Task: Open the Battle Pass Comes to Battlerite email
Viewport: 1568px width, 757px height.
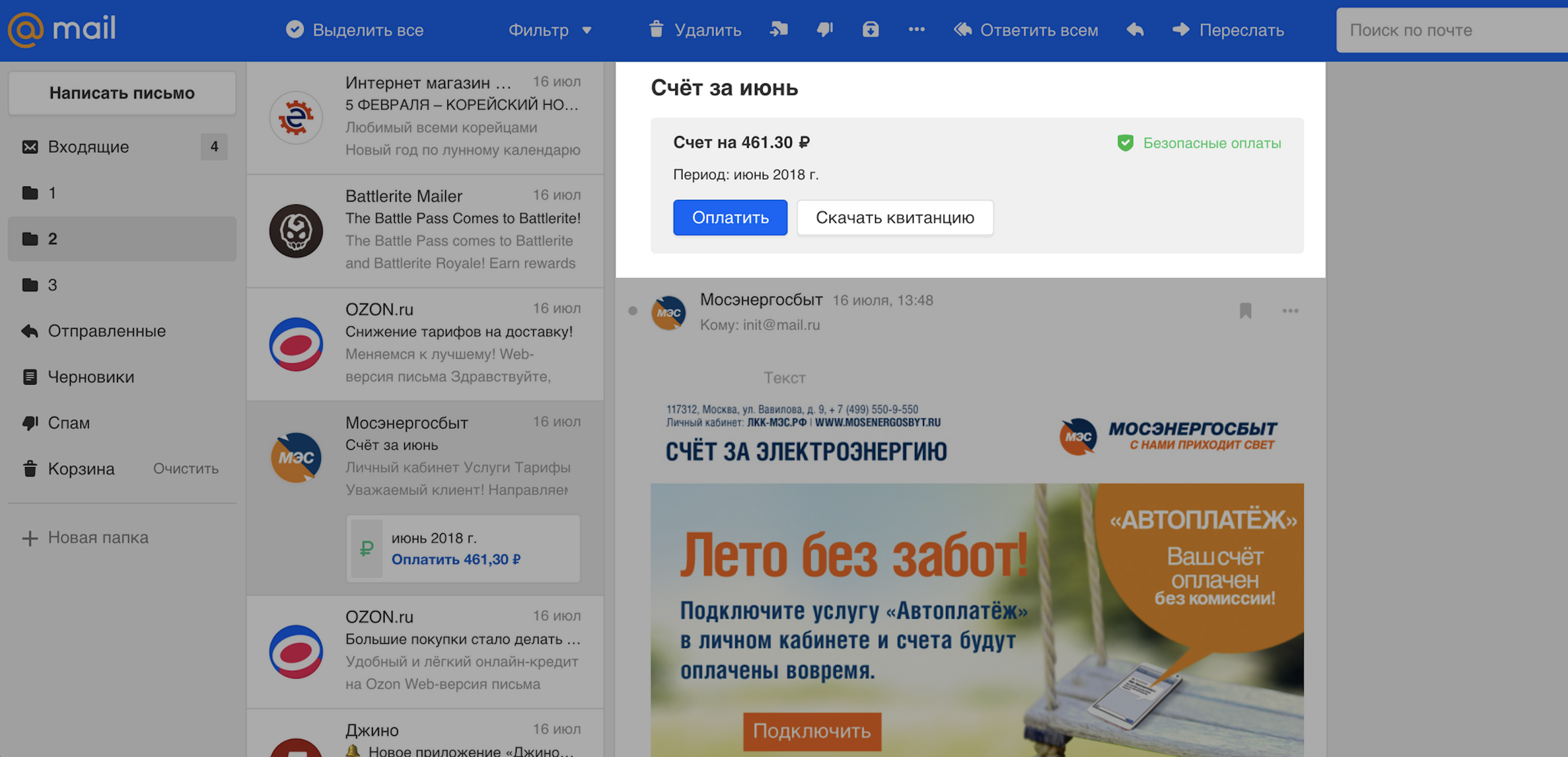Action: pos(425,231)
